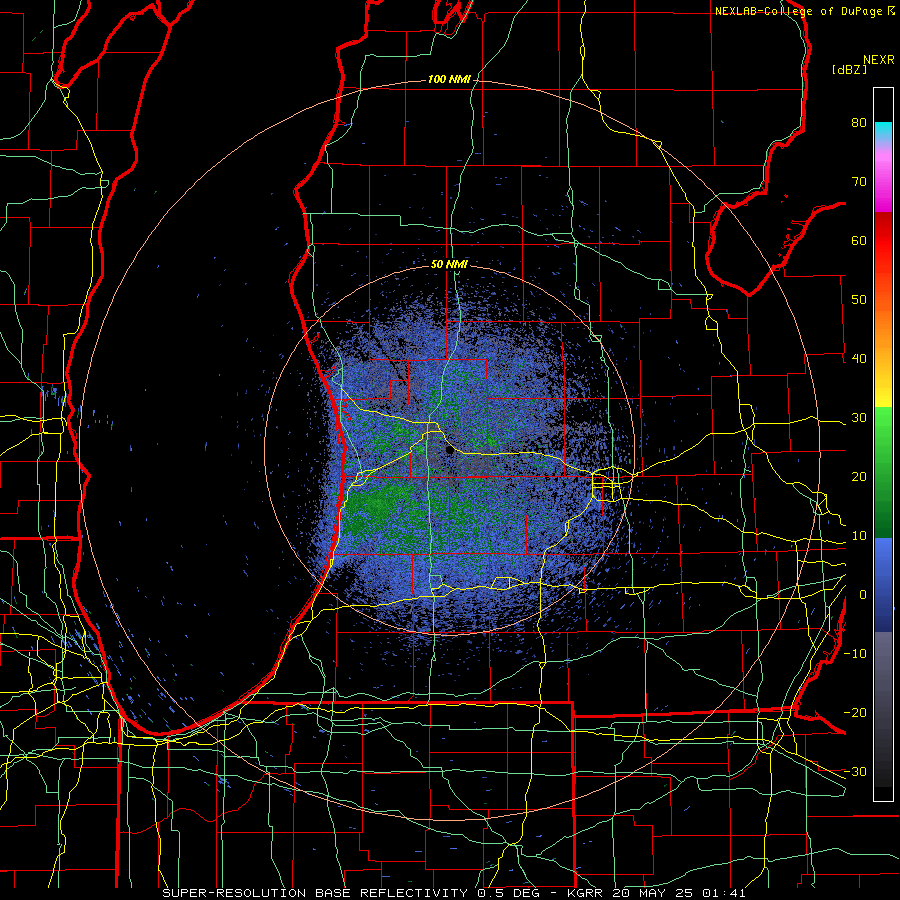
Task: Click the -30 dBZ scale value
Action: pyautogui.click(x=855, y=772)
